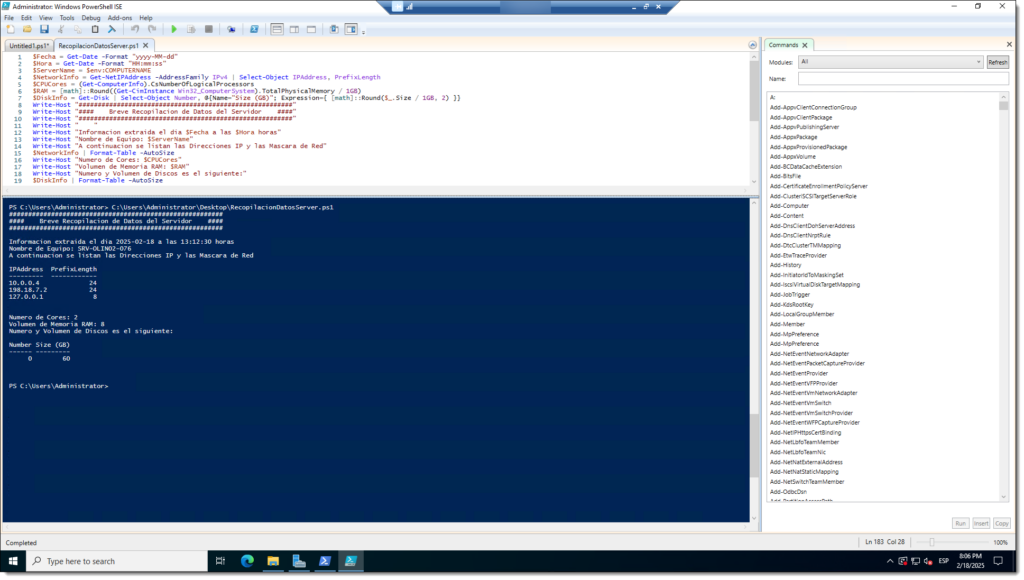Open File Explorer from the taskbar
Viewport: 1024px width, 580px height.
tap(273, 561)
